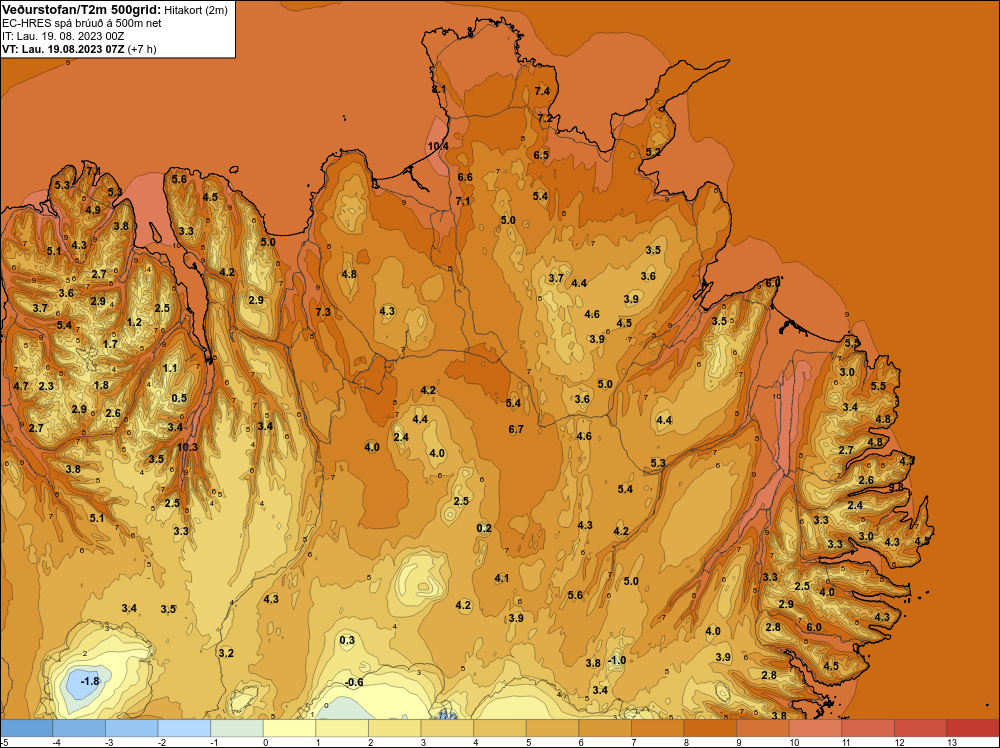Click the 'EC-HRES spá brúuð á 500m net' line
Viewport: 1000px width, 748px height.
[x=81, y=23]
